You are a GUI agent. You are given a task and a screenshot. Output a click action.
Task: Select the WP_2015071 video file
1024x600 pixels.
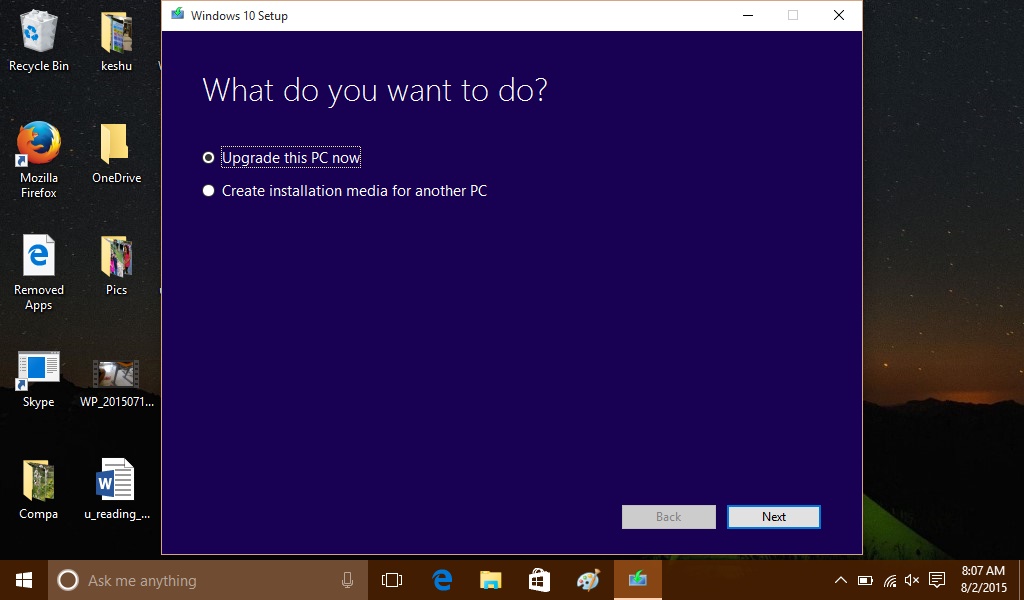pyautogui.click(x=116, y=384)
